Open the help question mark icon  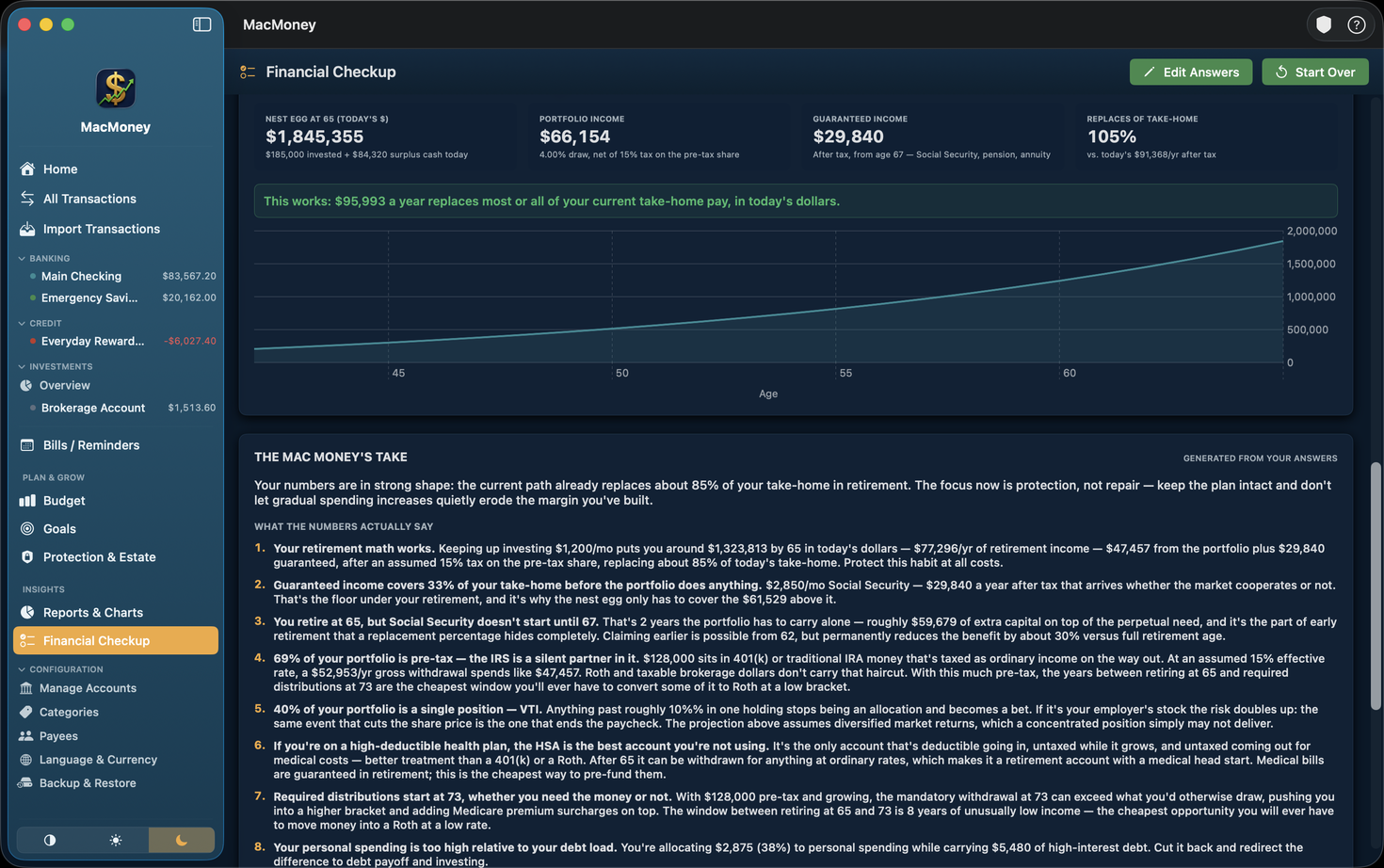(1356, 24)
